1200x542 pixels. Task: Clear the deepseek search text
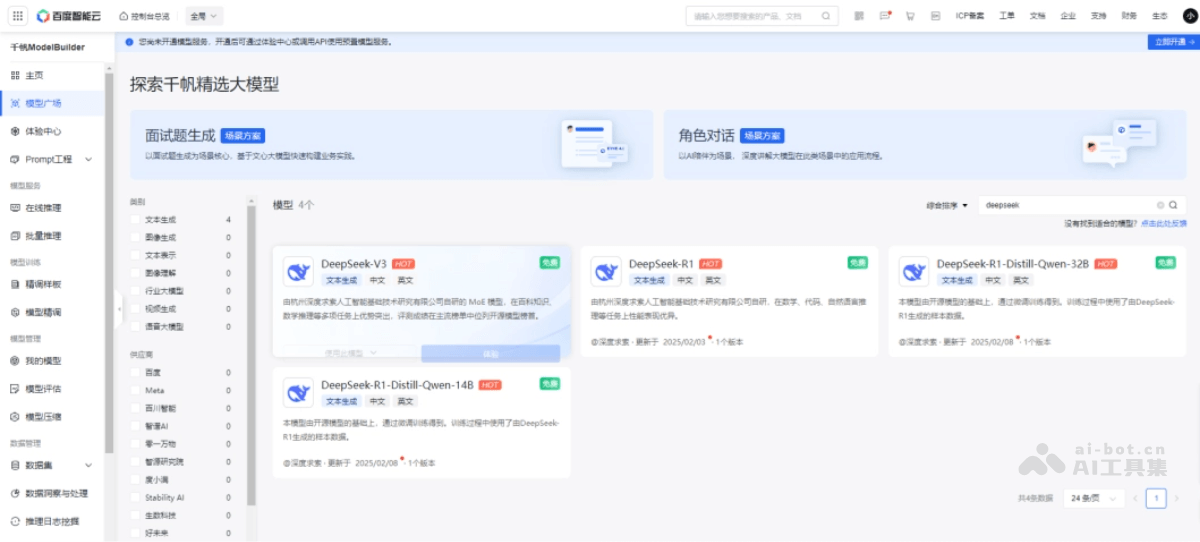coord(1160,204)
